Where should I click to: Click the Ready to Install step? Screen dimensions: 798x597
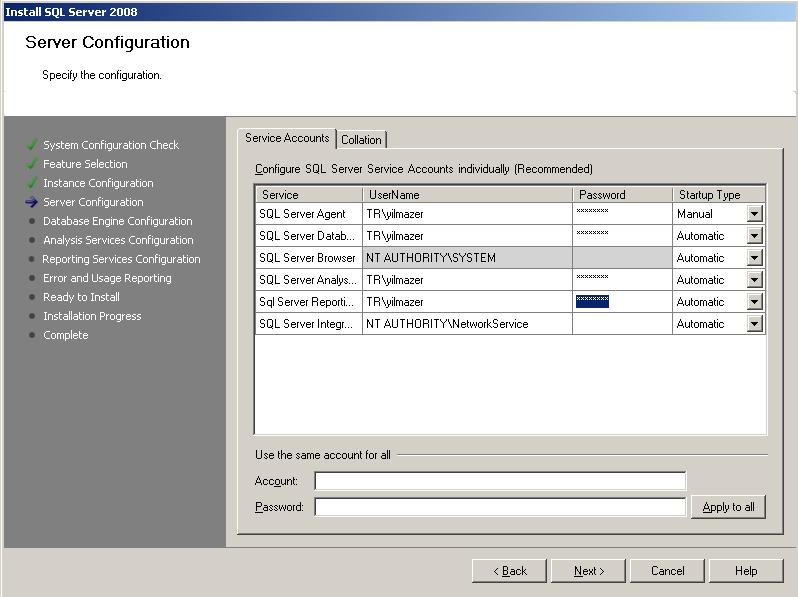pos(81,297)
